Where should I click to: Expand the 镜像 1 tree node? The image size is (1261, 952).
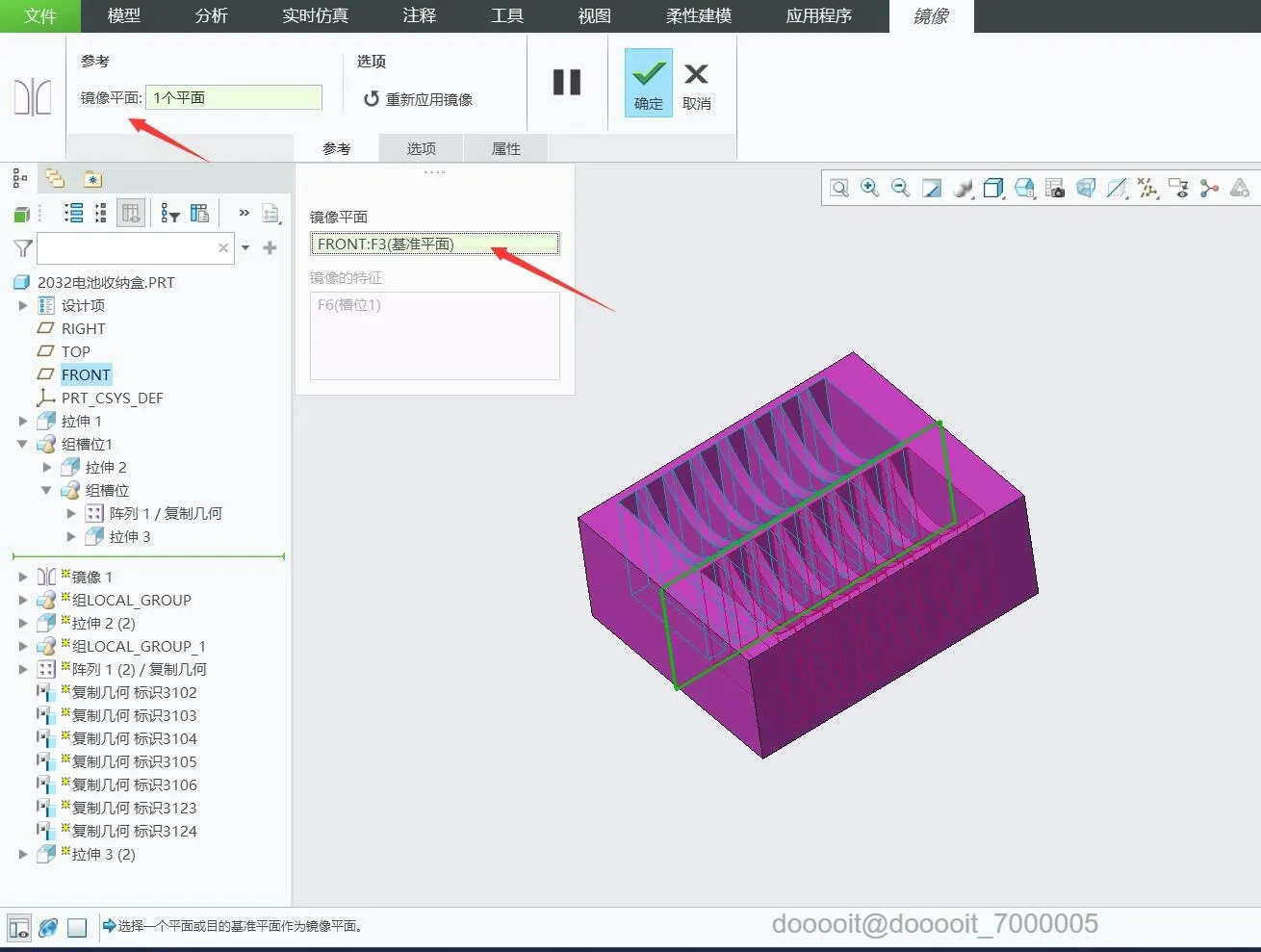click(x=23, y=577)
